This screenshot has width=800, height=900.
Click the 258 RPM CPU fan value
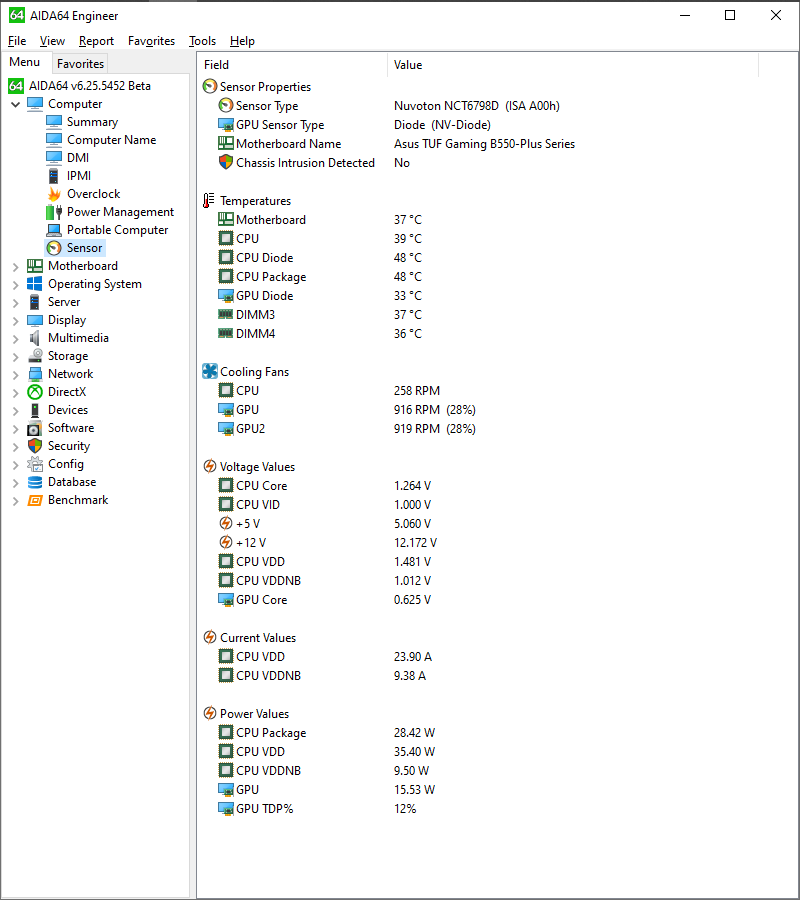417,390
